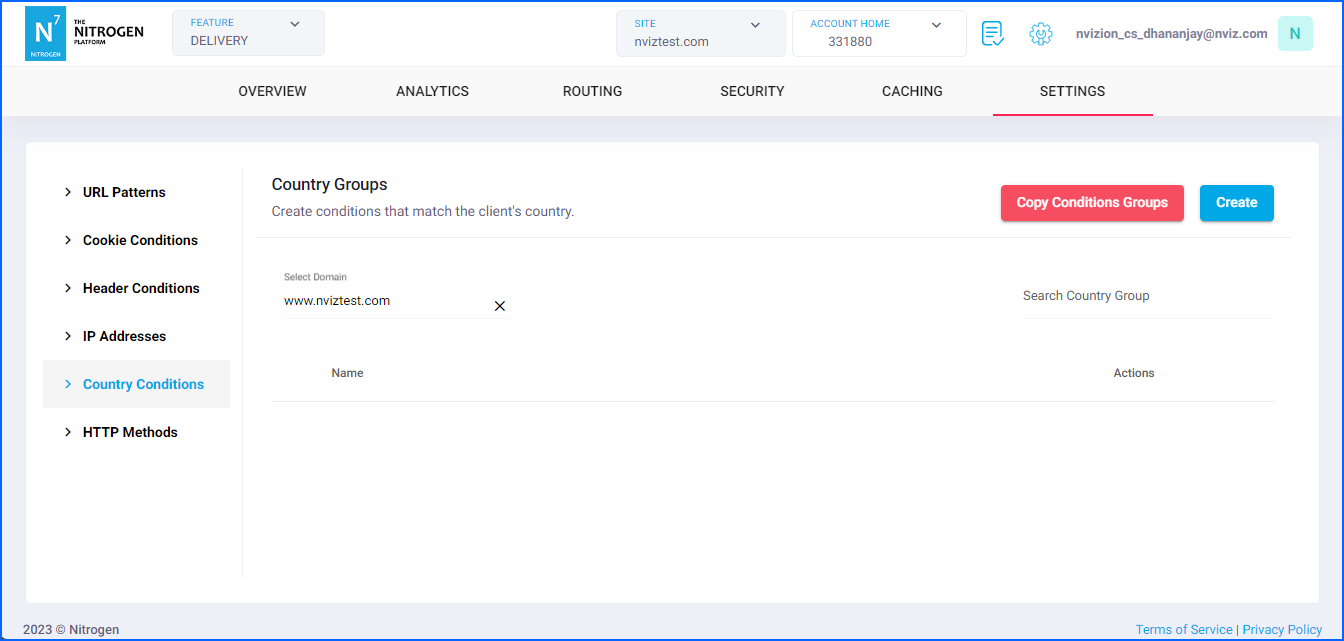Open the Site nviztest.com dropdown
This screenshot has width=1344, height=641.
pyautogui.click(x=700, y=33)
